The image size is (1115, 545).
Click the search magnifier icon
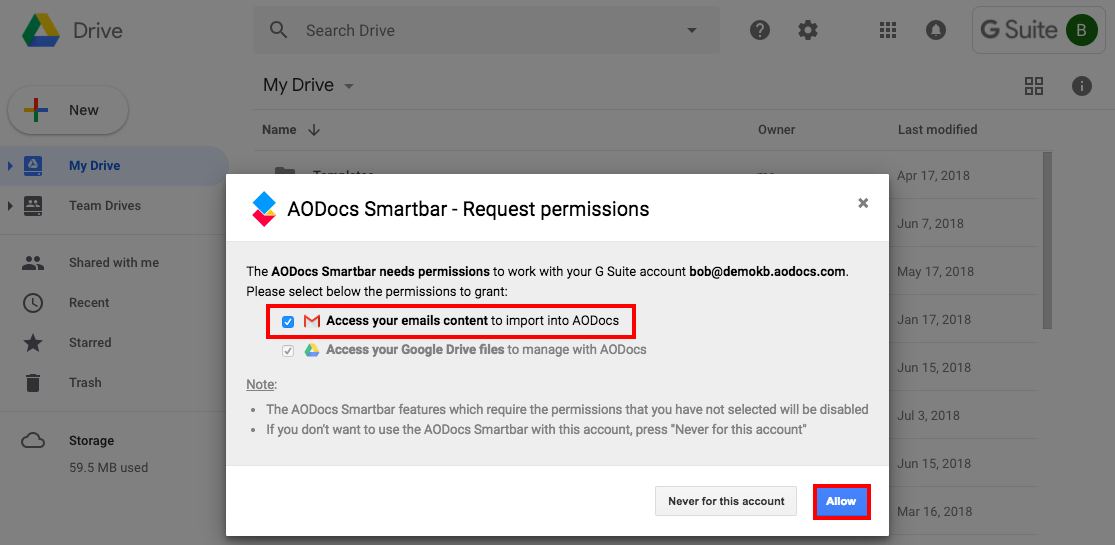click(x=279, y=31)
